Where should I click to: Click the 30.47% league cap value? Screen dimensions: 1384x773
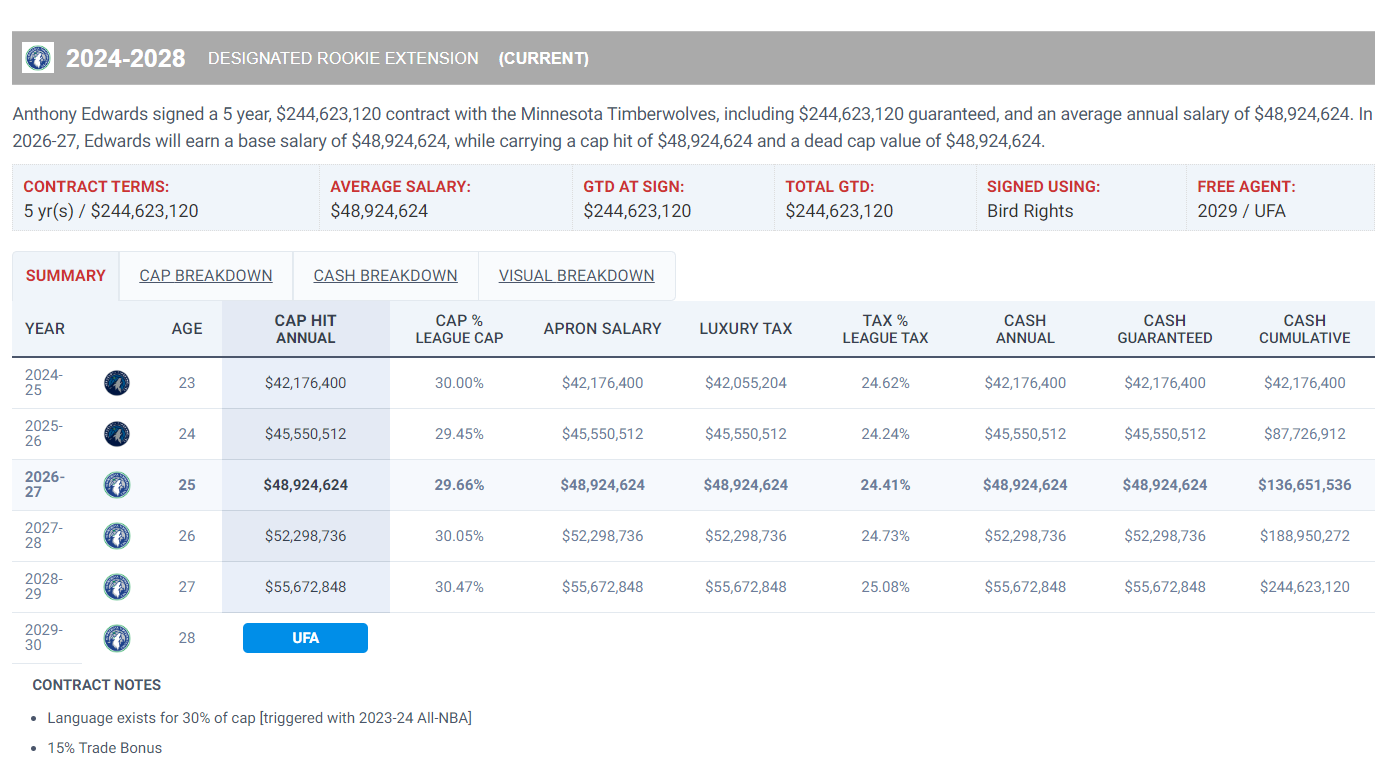click(x=459, y=587)
